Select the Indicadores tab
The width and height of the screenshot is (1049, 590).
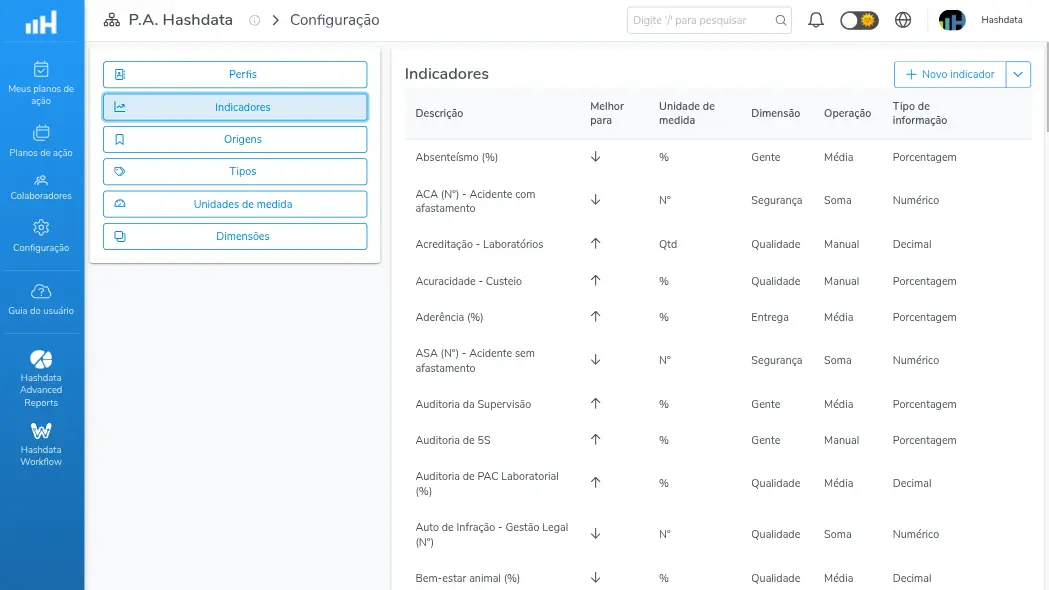click(235, 107)
